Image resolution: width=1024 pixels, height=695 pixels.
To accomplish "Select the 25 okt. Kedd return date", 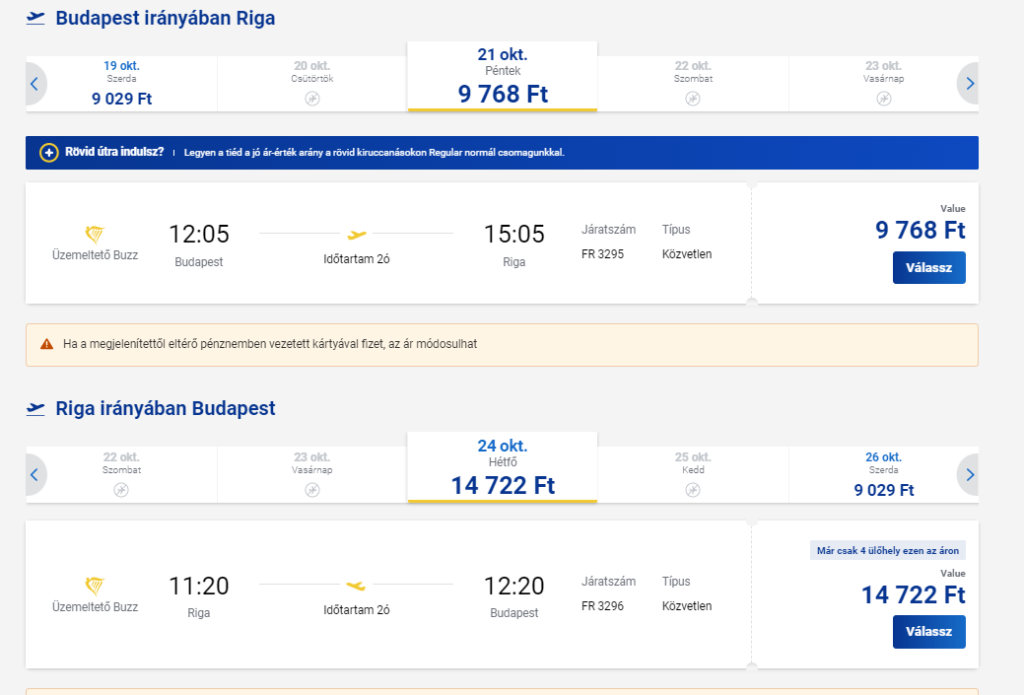I will point(693,475).
